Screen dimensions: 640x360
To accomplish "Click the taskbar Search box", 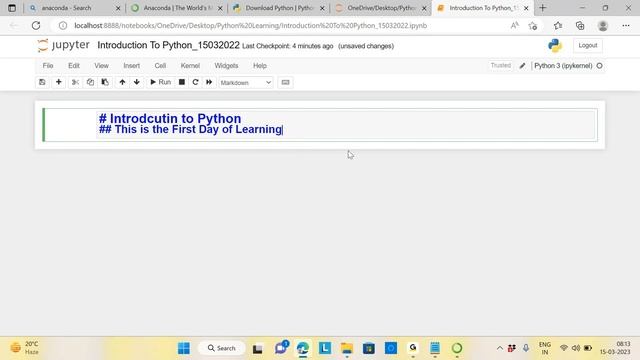I will click(222, 348).
